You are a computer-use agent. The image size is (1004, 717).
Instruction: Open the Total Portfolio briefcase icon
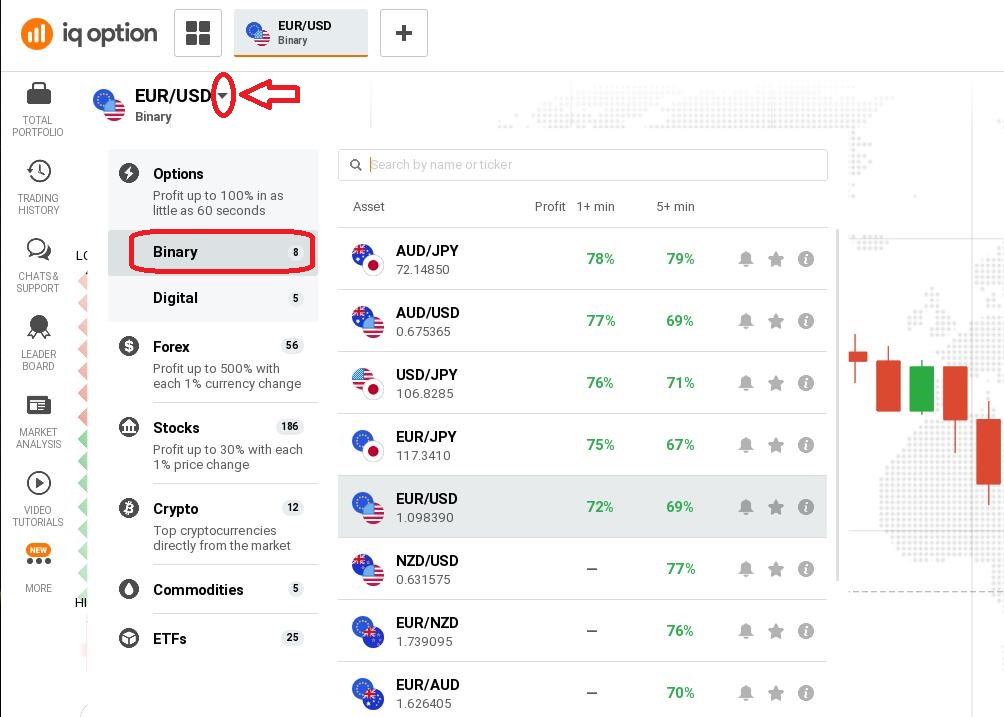(x=38, y=94)
